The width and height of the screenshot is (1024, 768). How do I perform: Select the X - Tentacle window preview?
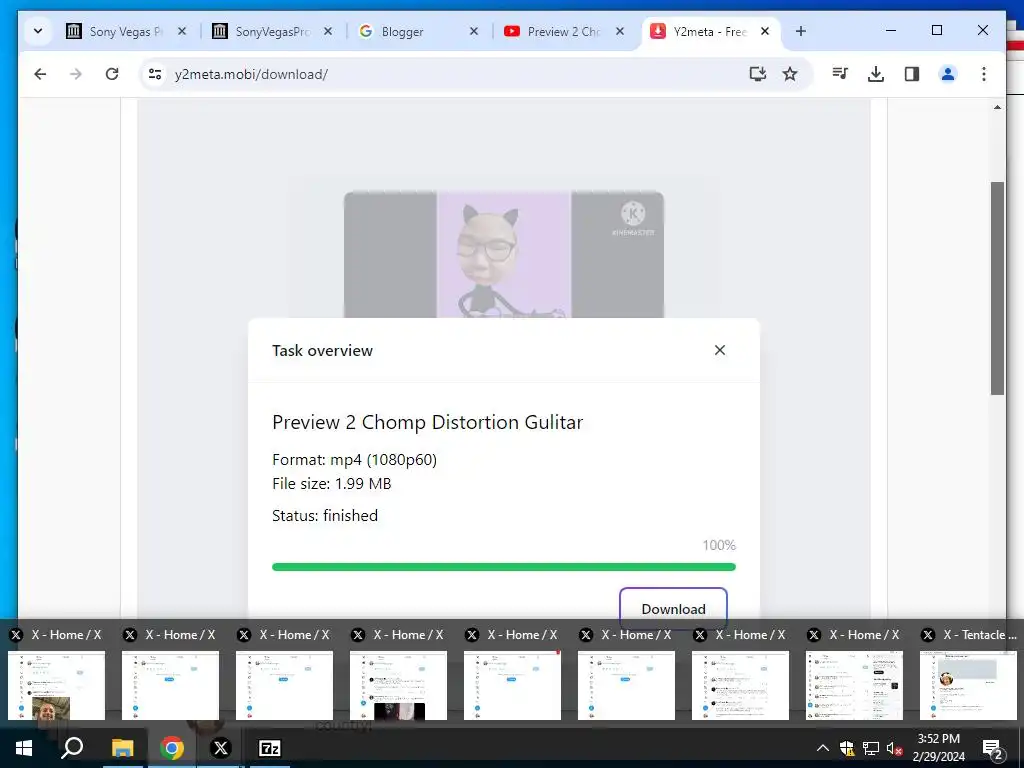click(968, 685)
